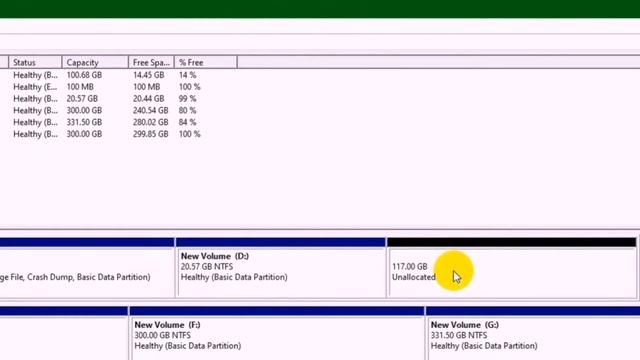The height and width of the screenshot is (360, 640).
Task: Select the 20.57 GB capacity cell in the list
Action: point(82,99)
